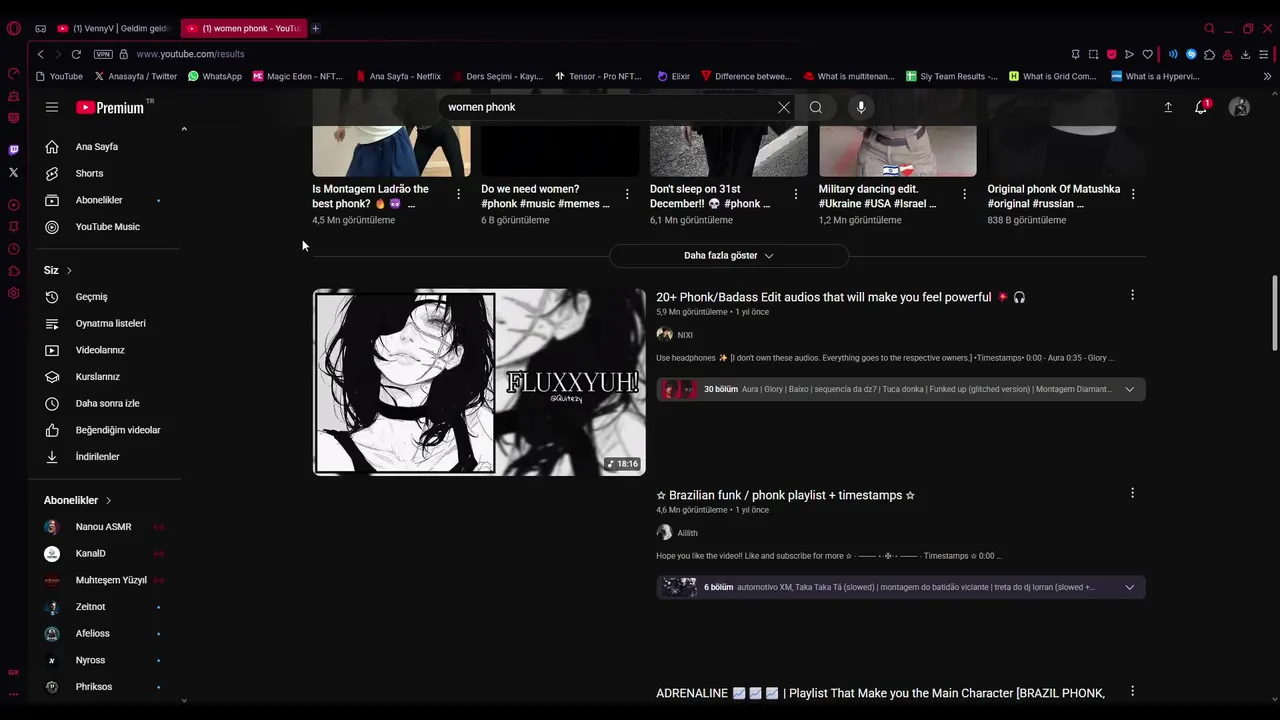Click the snapshot icon in address bar

point(1093,54)
